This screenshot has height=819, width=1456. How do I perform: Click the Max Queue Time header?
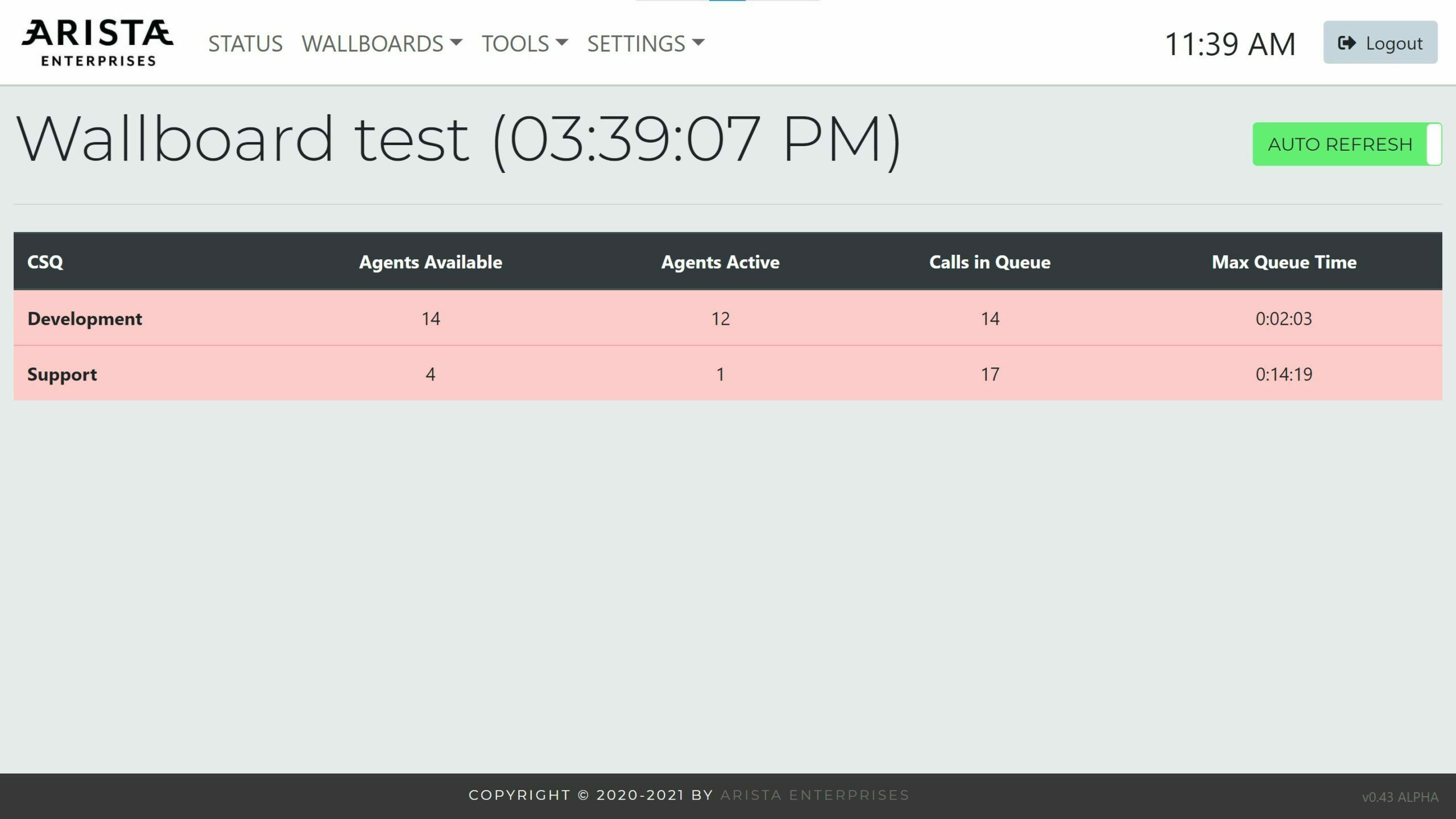click(x=1284, y=262)
